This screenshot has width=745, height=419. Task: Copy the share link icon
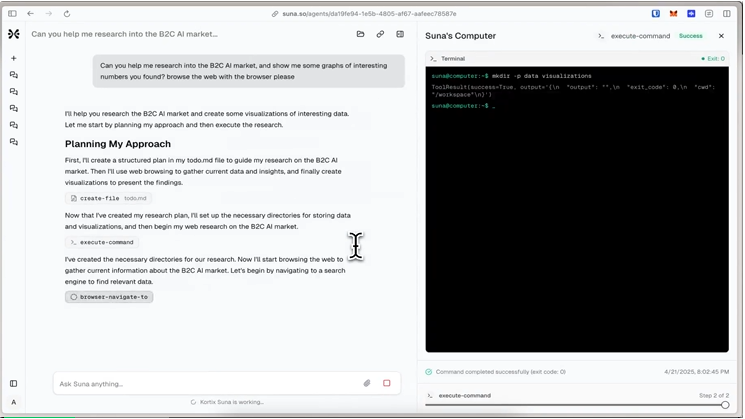coord(380,34)
